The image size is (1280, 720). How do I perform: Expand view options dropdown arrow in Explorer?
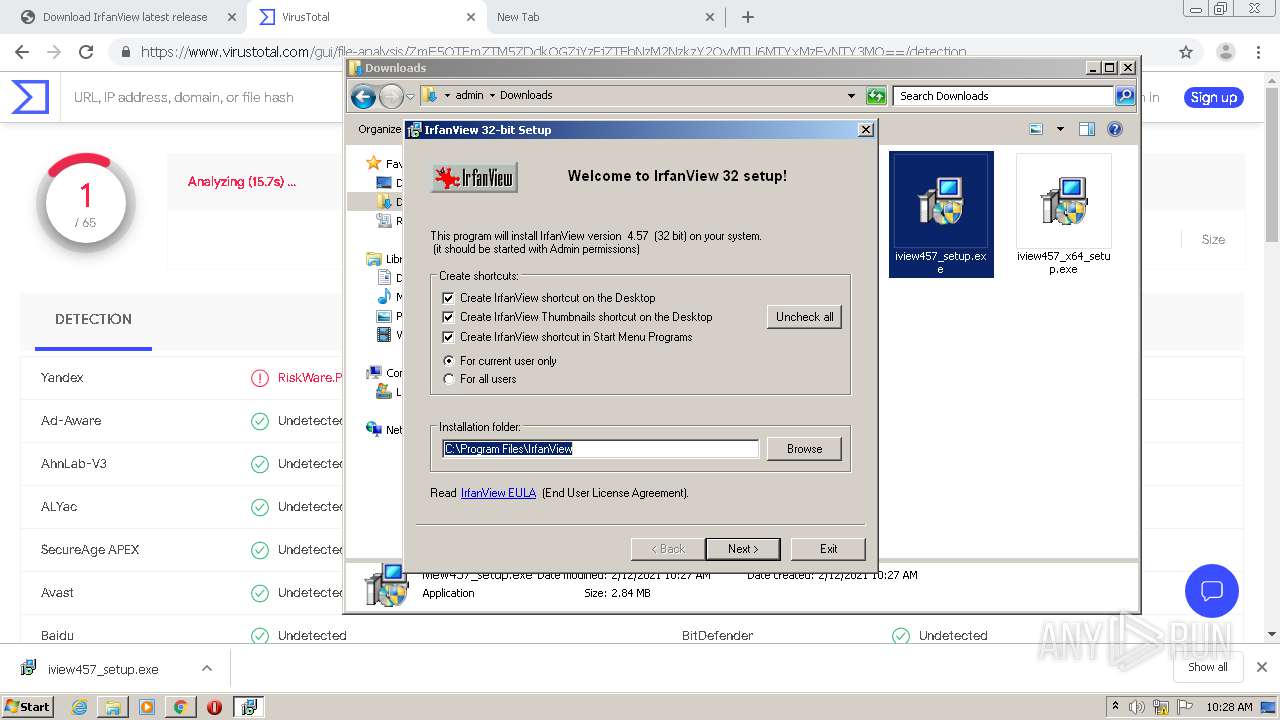pyautogui.click(x=1060, y=129)
